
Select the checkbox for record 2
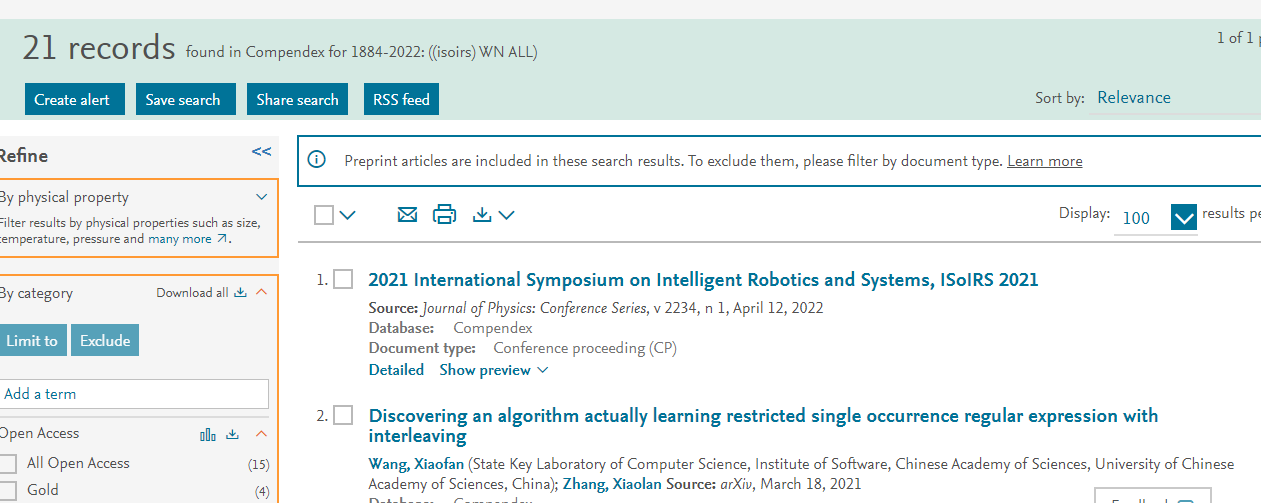pyautogui.click(x=343, y=415)
